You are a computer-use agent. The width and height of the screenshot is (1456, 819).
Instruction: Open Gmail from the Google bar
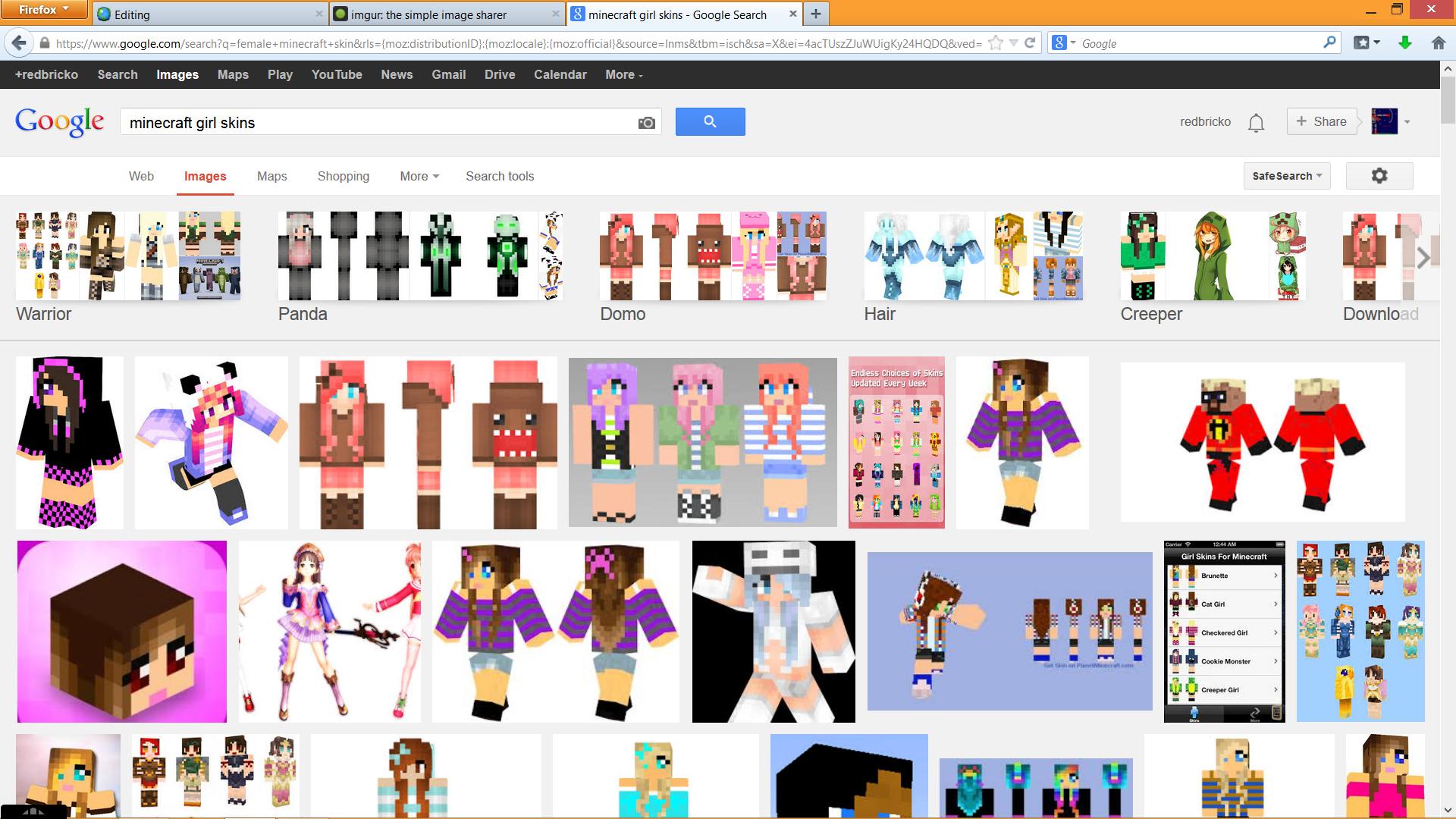pyautogui.click(x=449, y=74)
